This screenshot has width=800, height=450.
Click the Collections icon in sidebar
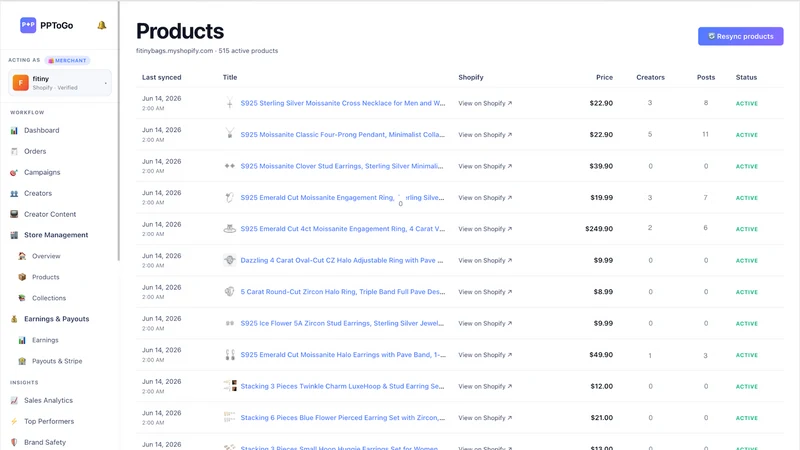click(22, 298)
